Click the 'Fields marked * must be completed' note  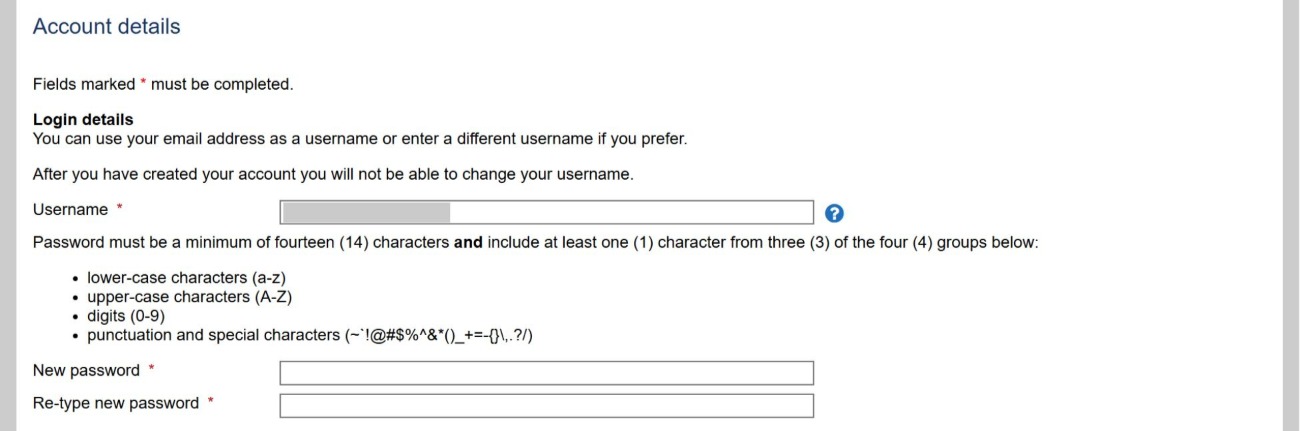(x=163, y=85)
